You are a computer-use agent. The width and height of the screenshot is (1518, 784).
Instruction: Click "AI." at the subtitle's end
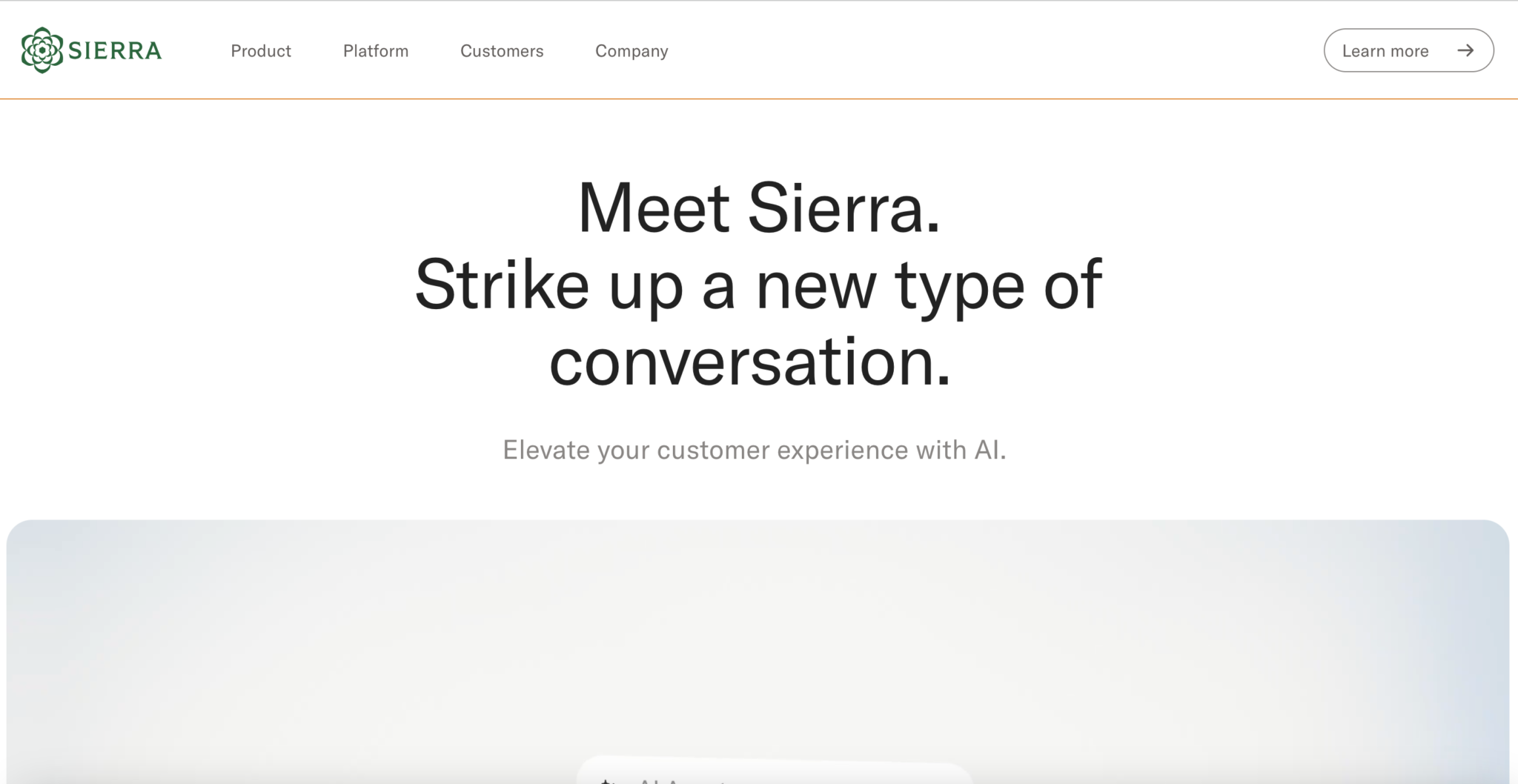pyautogui.click(x=990, y=450)
